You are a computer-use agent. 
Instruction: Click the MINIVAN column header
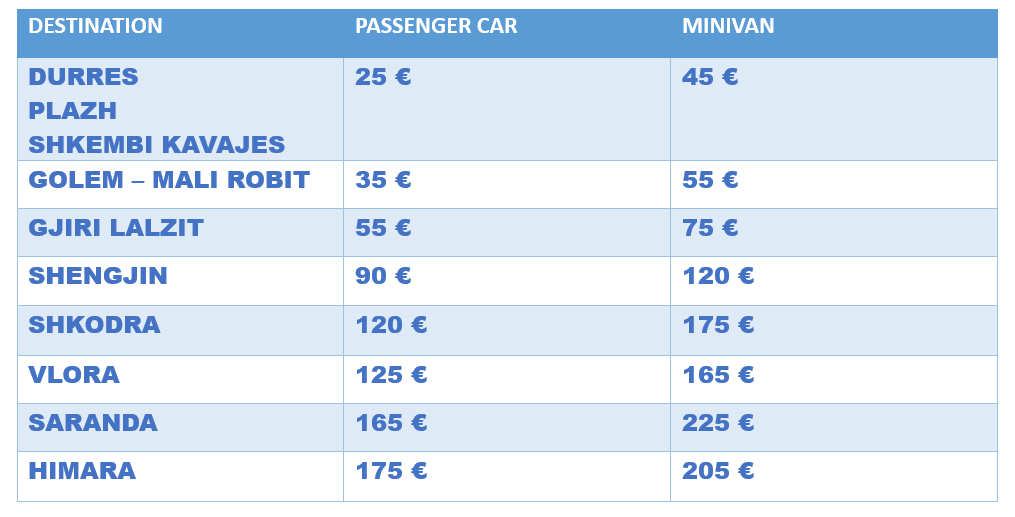(728, 27)
